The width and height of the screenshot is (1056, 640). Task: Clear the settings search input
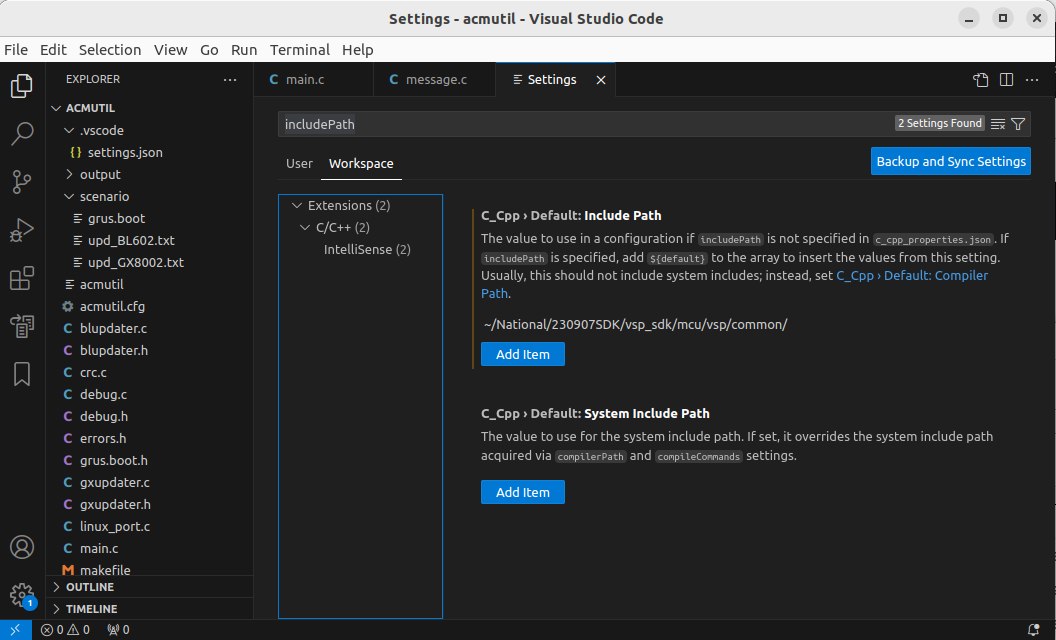click(998, 124)
